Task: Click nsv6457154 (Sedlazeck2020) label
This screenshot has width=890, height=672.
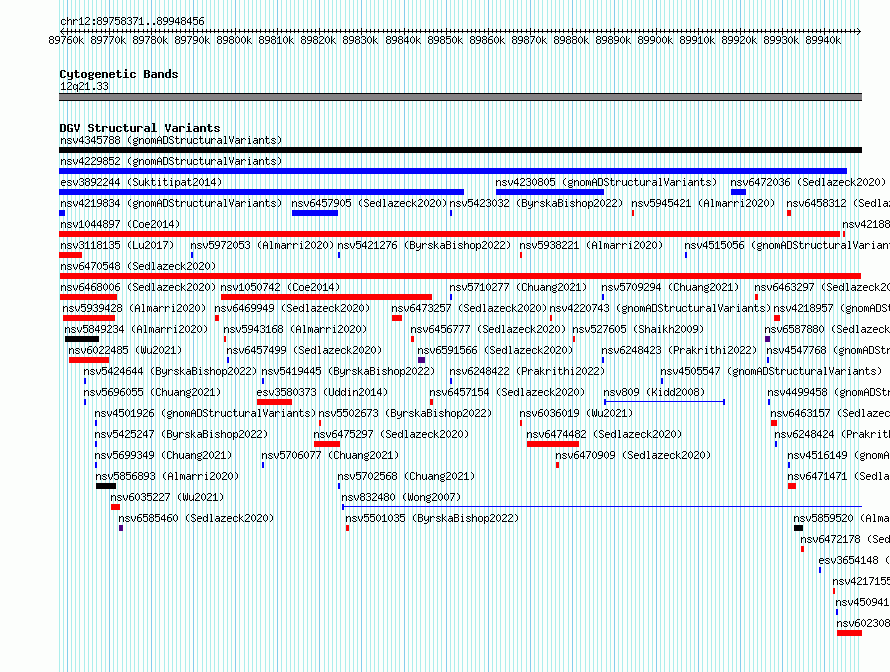Action: (x=507, y=392)
